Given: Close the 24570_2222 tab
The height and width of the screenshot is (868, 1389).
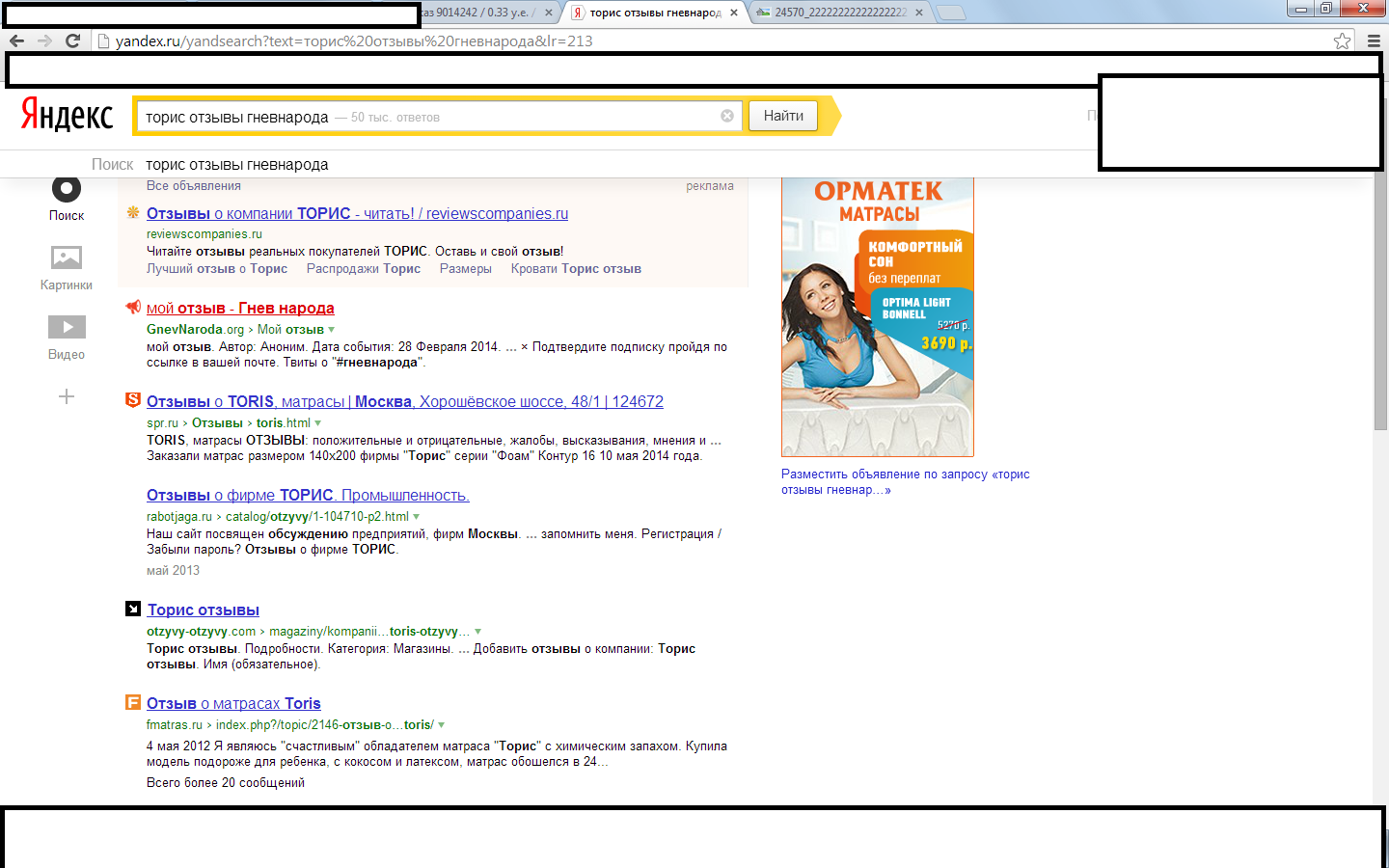Looking at the screenshot, I should pos(919,13).
